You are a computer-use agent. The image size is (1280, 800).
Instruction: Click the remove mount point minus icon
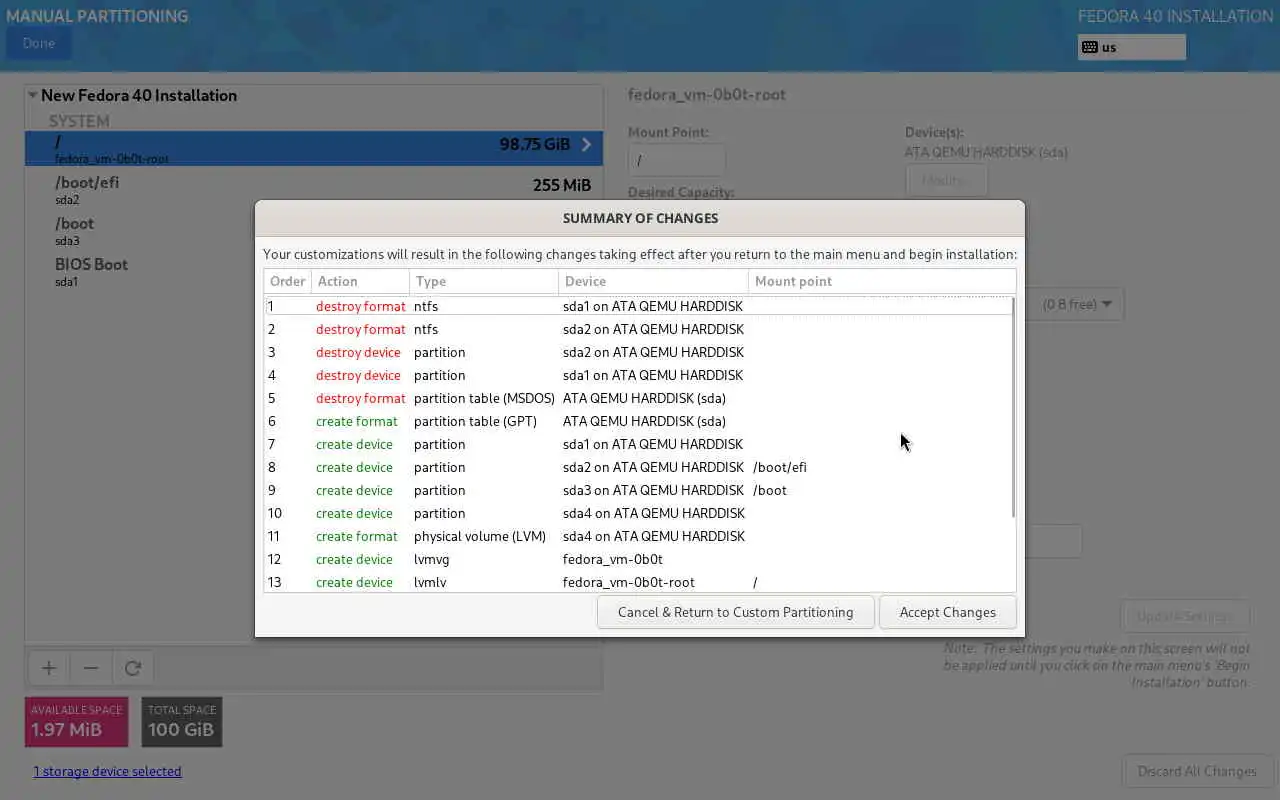(x=91, y=668)
